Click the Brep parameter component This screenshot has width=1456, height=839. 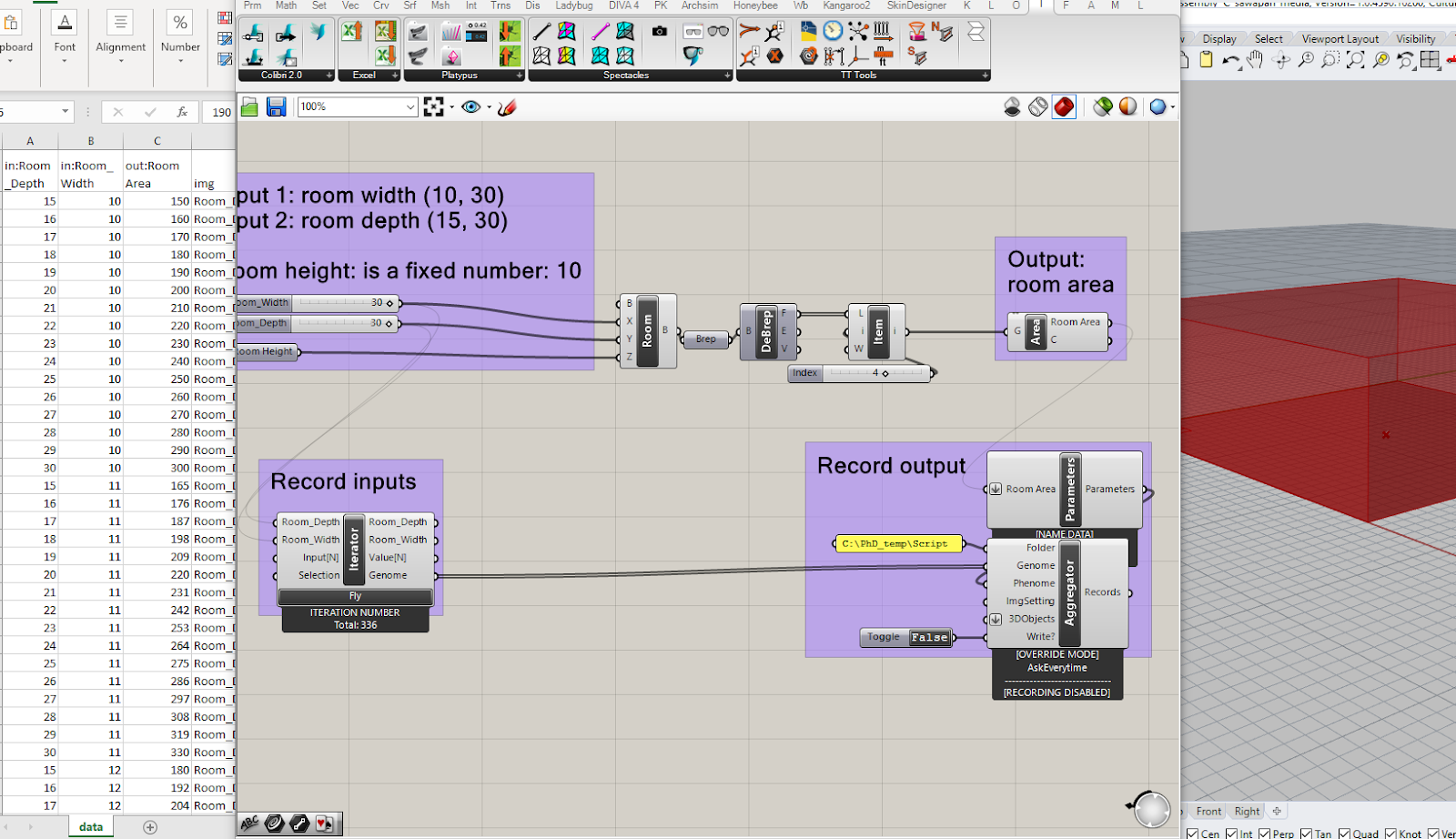(x=706, y=339)
